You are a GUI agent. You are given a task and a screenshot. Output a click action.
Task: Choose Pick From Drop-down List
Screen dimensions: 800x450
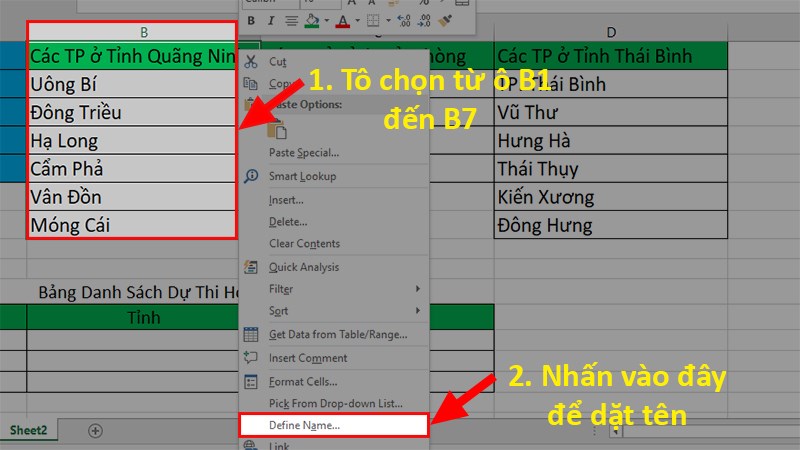tap(334, 403)
